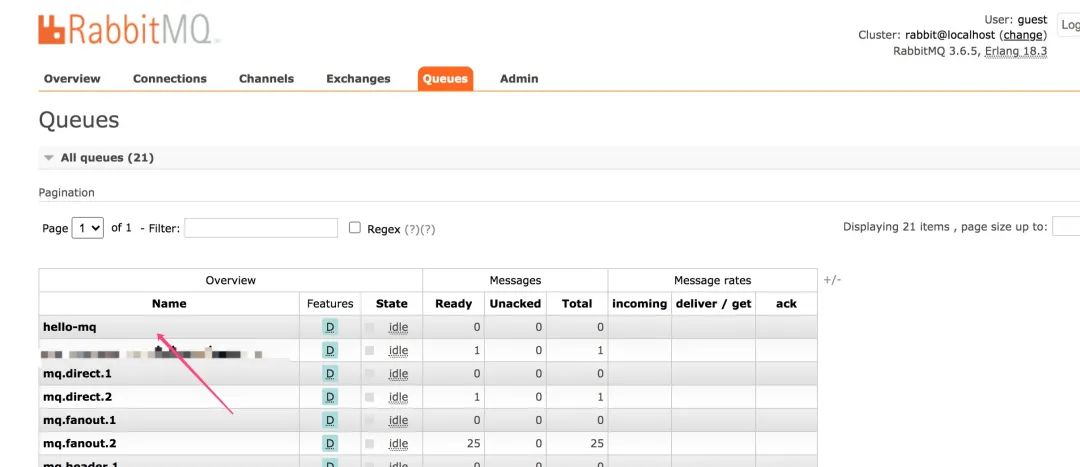Image resolution: width=1080 pixels, height=467 pixels.
Task: Click the D feature badge for mq.fanout.2
Action: click(330, 443)
